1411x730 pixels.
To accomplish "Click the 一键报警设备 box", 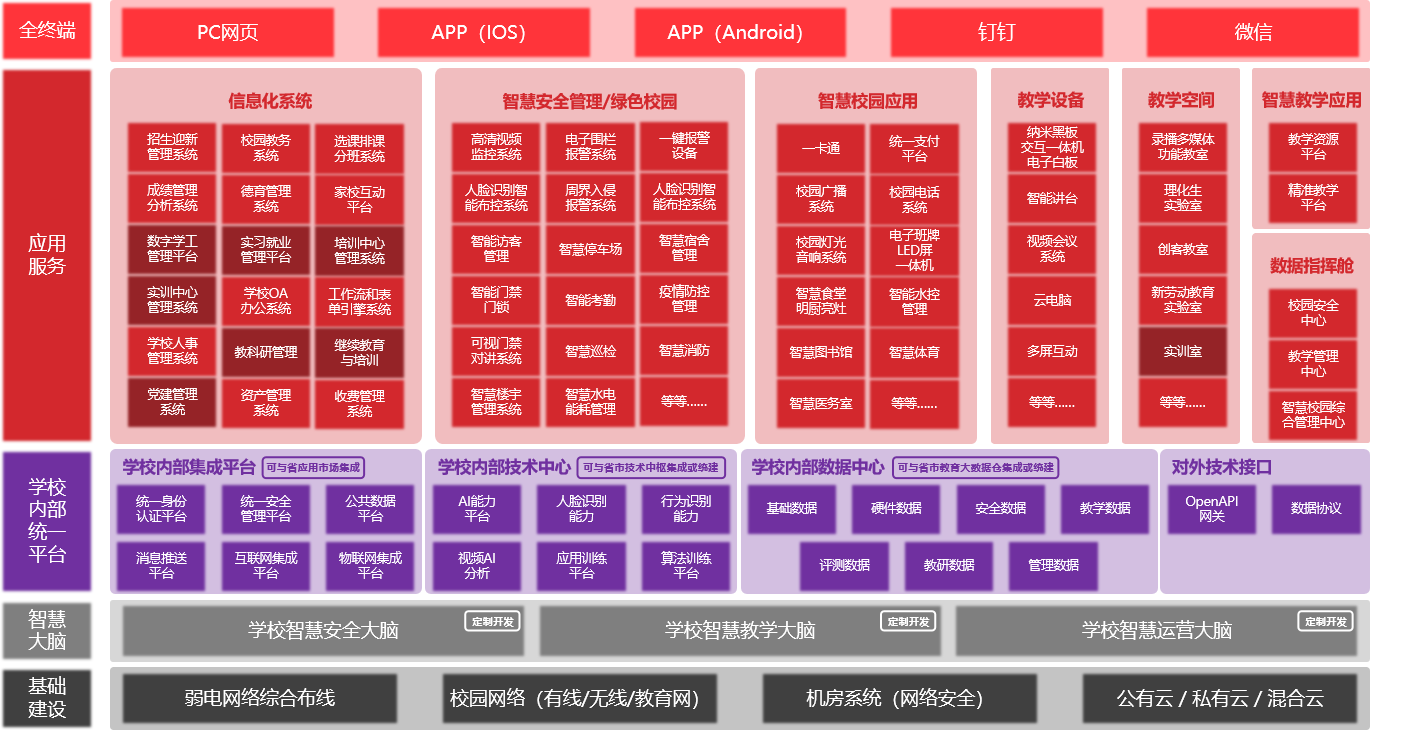I will tap(684, 146).
